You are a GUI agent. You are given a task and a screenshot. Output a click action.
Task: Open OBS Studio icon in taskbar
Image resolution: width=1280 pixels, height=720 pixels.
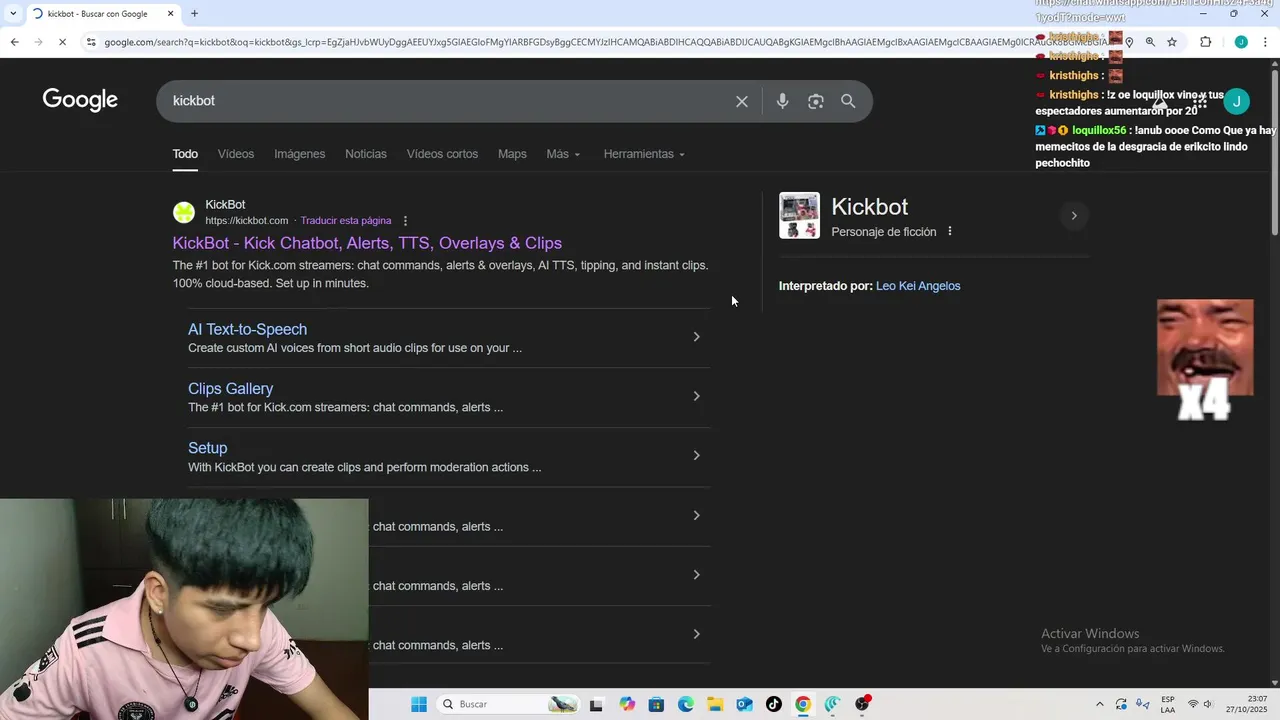(x=861, y=704)
